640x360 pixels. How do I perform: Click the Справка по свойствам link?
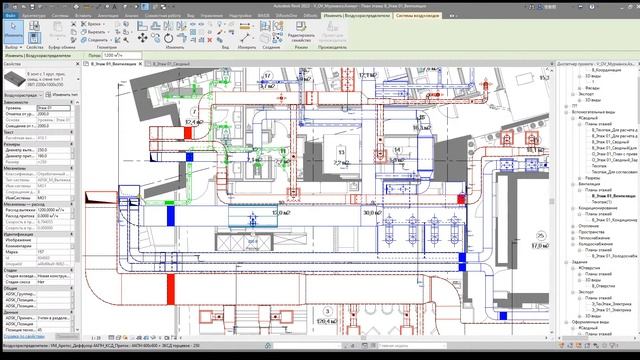coord(24,337)
